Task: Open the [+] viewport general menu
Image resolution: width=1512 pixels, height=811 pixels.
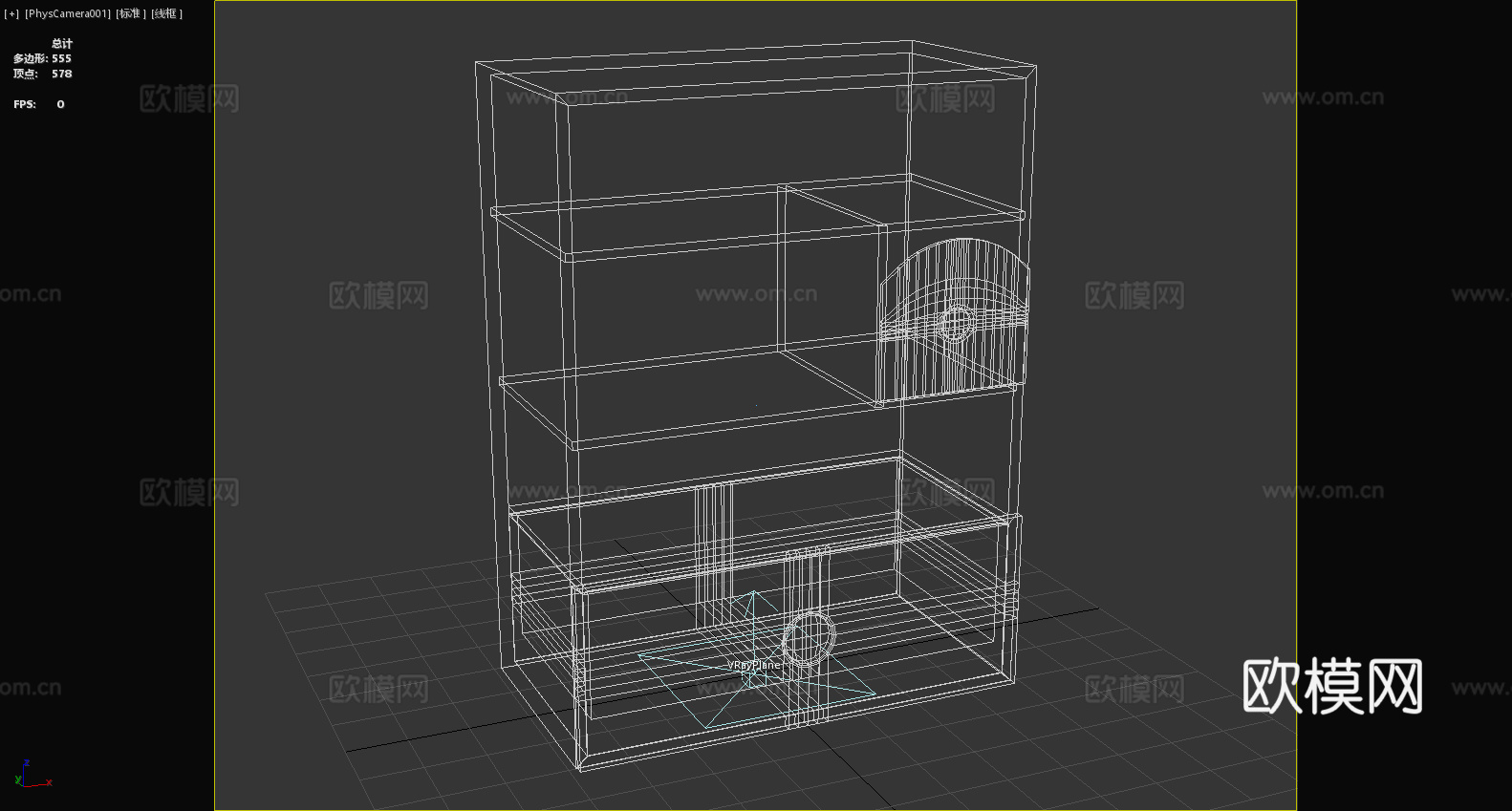Action: point(11,13)
